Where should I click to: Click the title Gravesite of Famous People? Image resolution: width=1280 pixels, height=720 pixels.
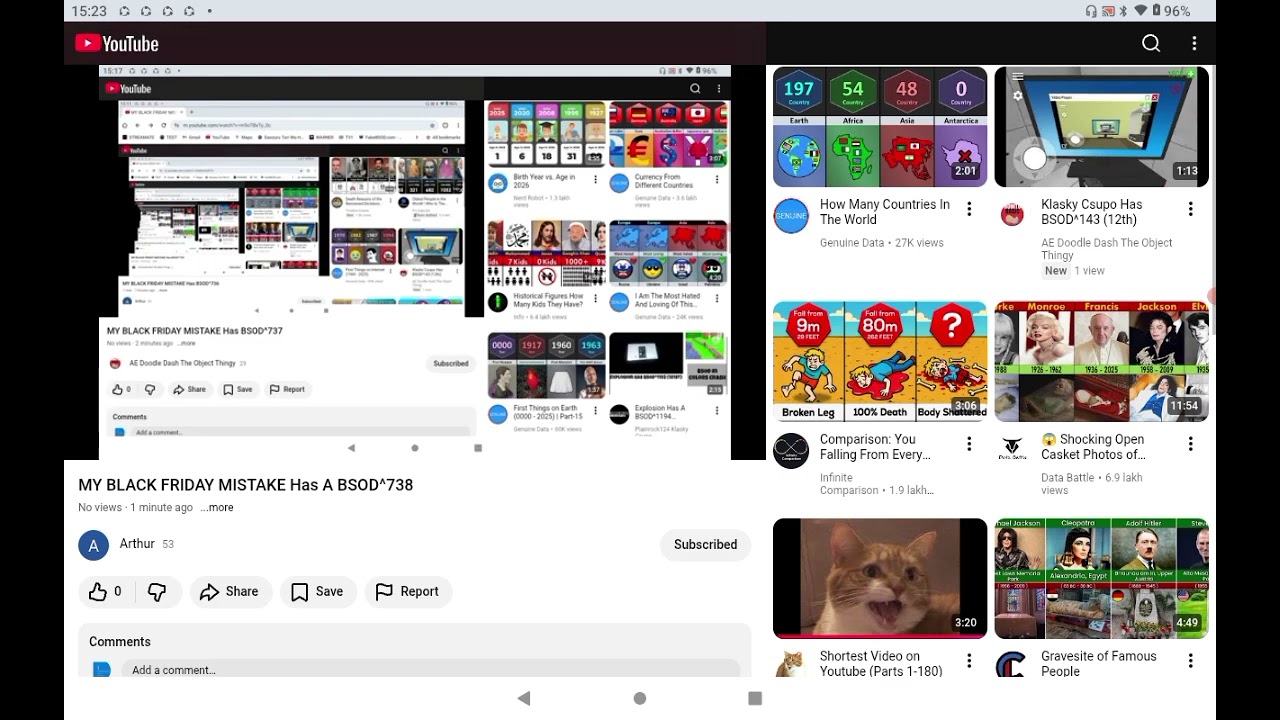1099,664
